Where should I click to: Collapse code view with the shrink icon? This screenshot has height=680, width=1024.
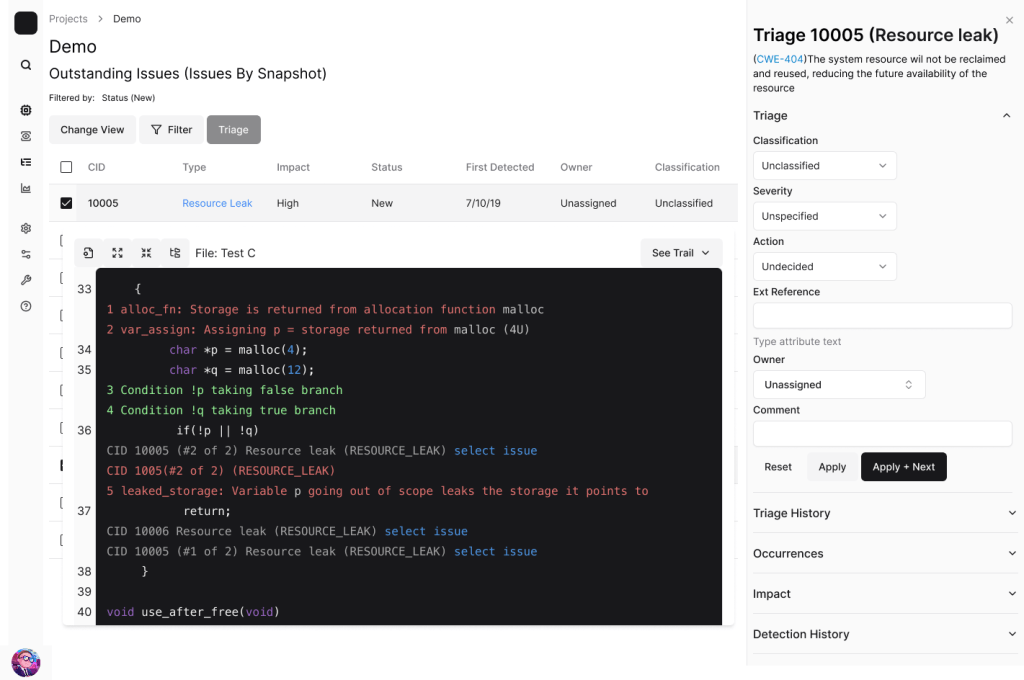coord(146,253)
